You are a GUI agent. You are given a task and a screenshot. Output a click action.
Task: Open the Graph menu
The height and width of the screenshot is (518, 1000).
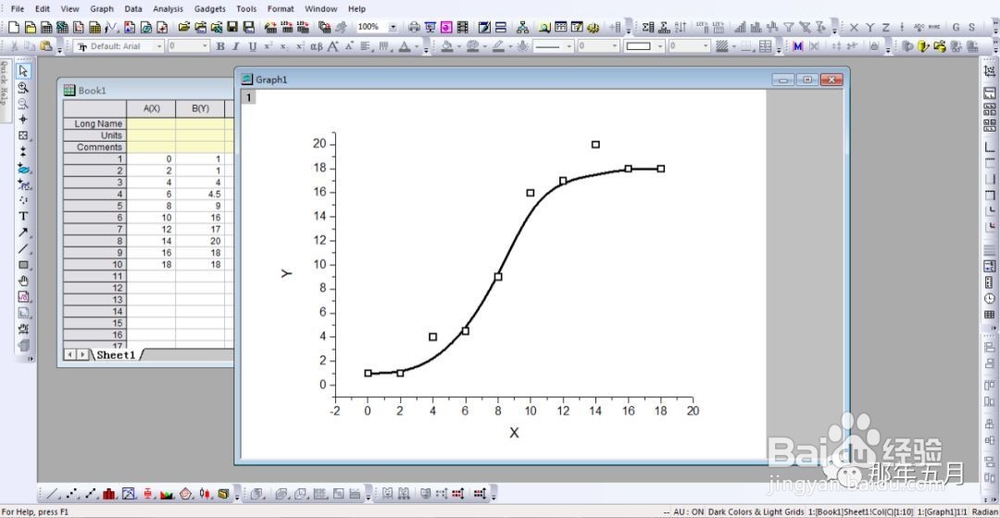click(102, 9)
